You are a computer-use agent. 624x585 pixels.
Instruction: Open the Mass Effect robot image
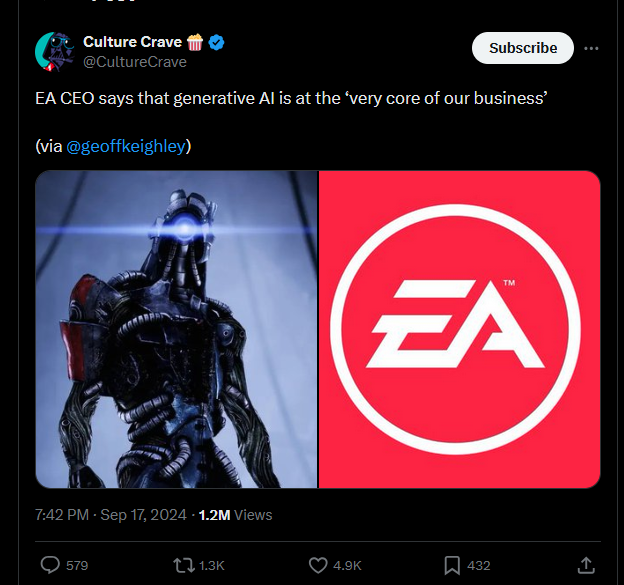(x=176, y=329)
